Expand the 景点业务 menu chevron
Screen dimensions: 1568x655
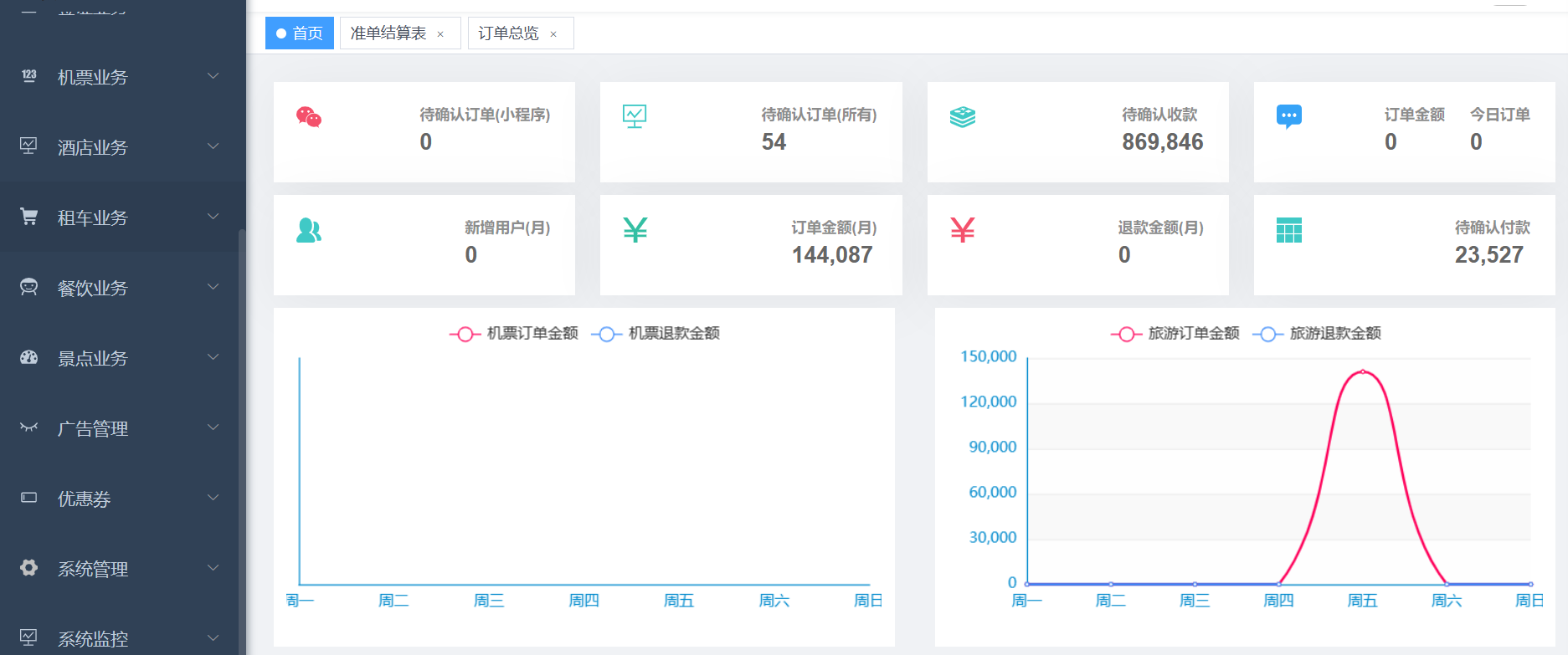213,356
